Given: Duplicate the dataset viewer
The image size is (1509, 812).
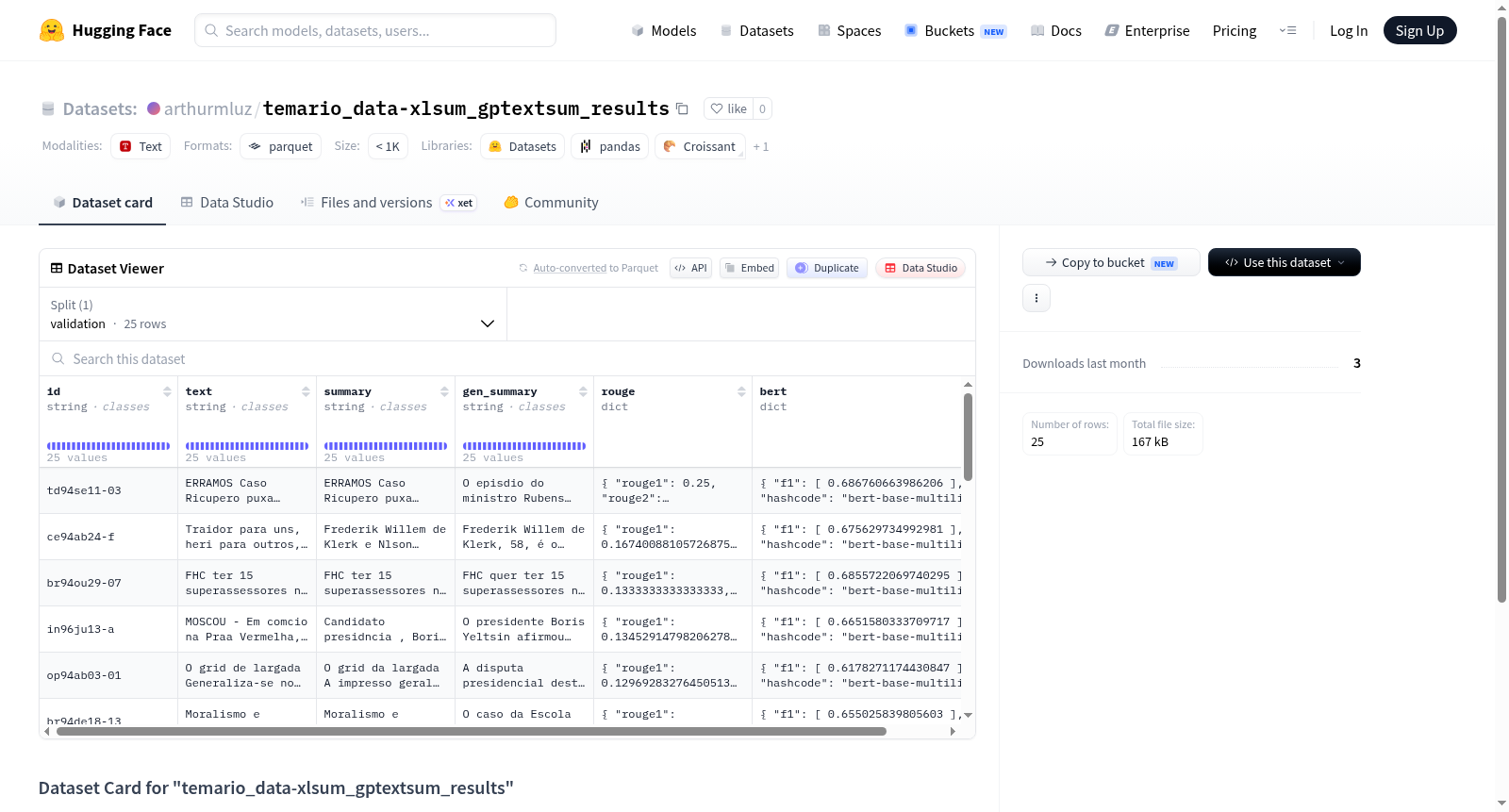Looking at the screenshot, I should point(827,268).
